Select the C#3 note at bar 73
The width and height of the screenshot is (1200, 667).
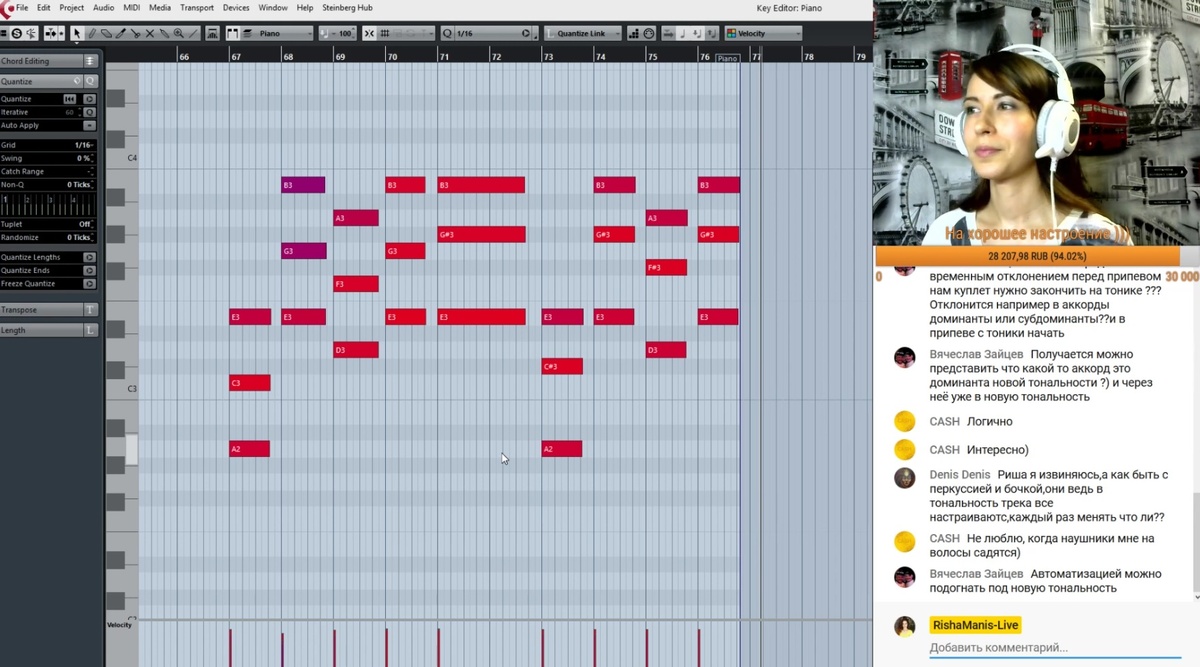coord(562,366)
